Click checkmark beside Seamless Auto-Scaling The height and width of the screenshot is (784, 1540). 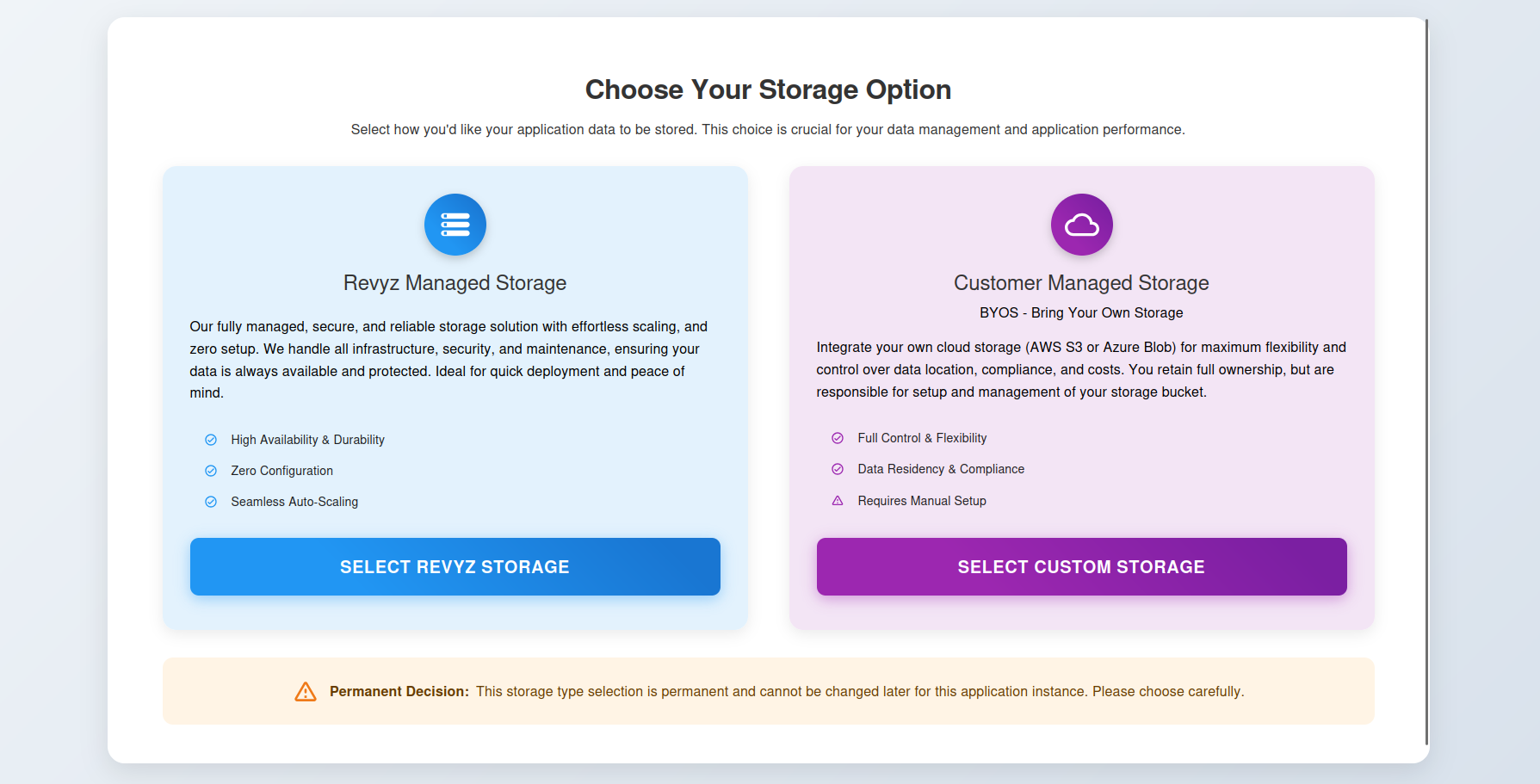click(x=211, y=502)
